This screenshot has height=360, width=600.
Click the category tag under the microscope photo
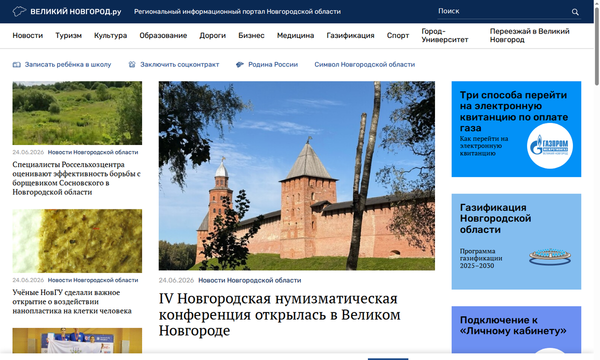pyautogui.click(x=93, y=280)
